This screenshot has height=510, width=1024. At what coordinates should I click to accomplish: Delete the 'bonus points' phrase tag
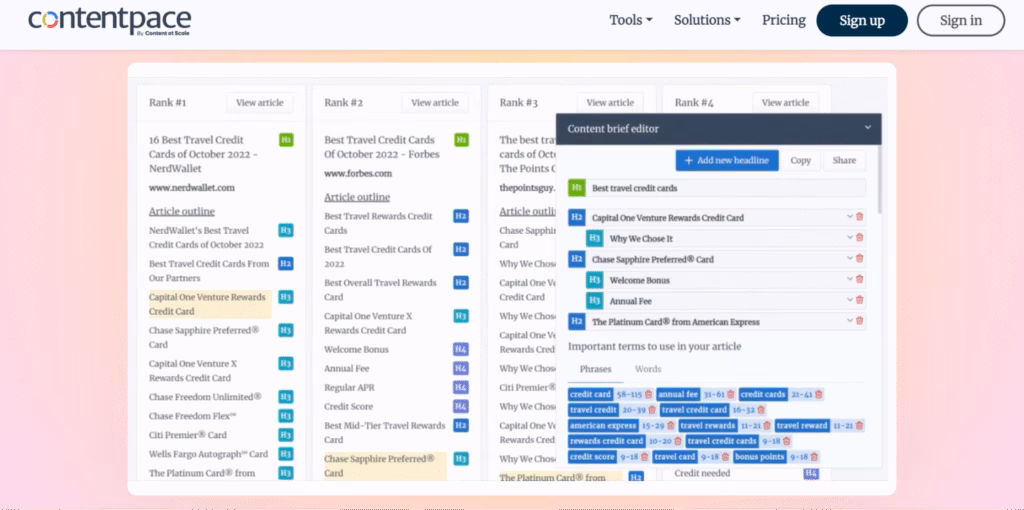click(x=816, y=457)
